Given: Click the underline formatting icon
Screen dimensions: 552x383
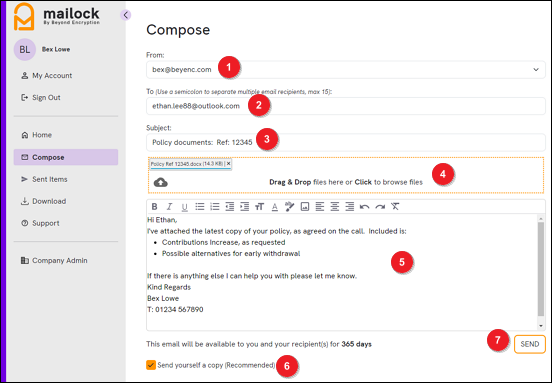Looking at the screenshot, I should point(184,207).
